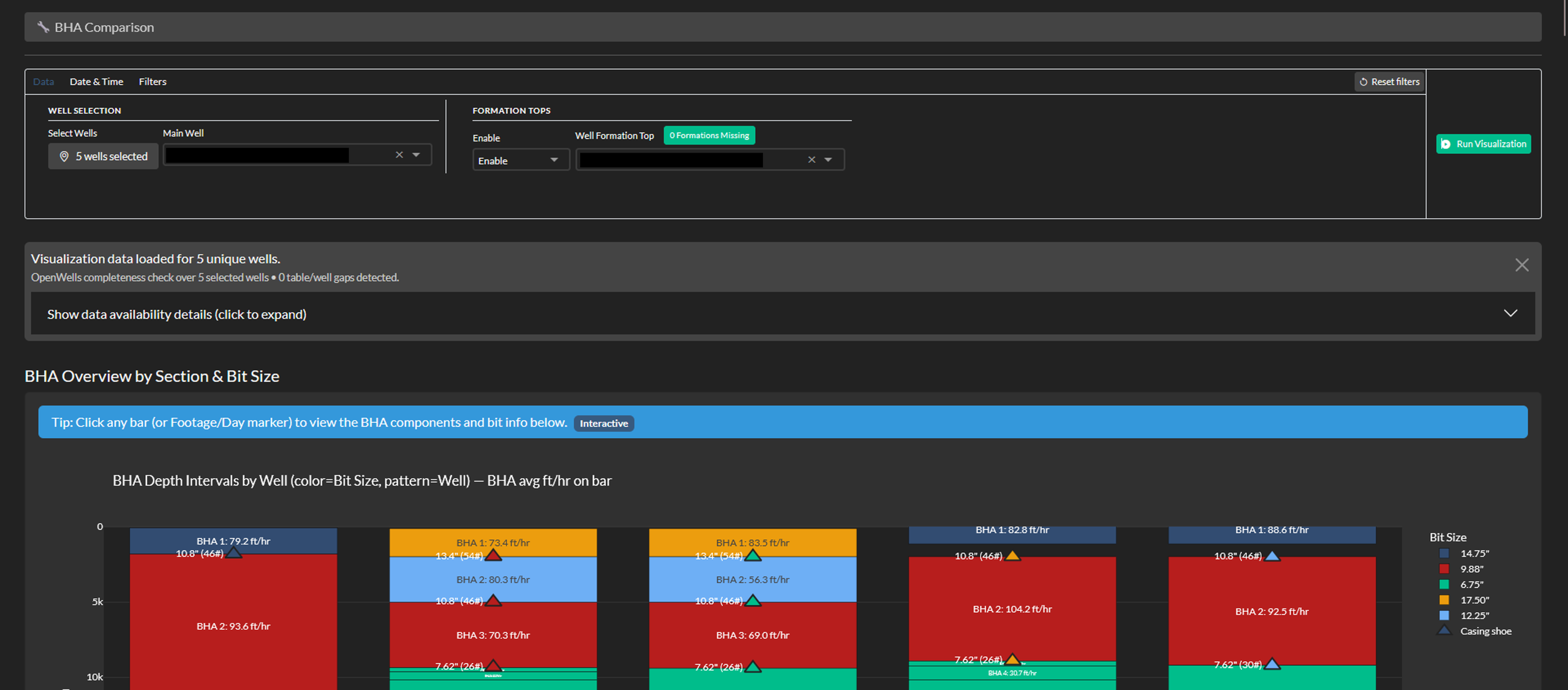
Task: Open the Main Well dropdown arrow
Action: (417, 155)
